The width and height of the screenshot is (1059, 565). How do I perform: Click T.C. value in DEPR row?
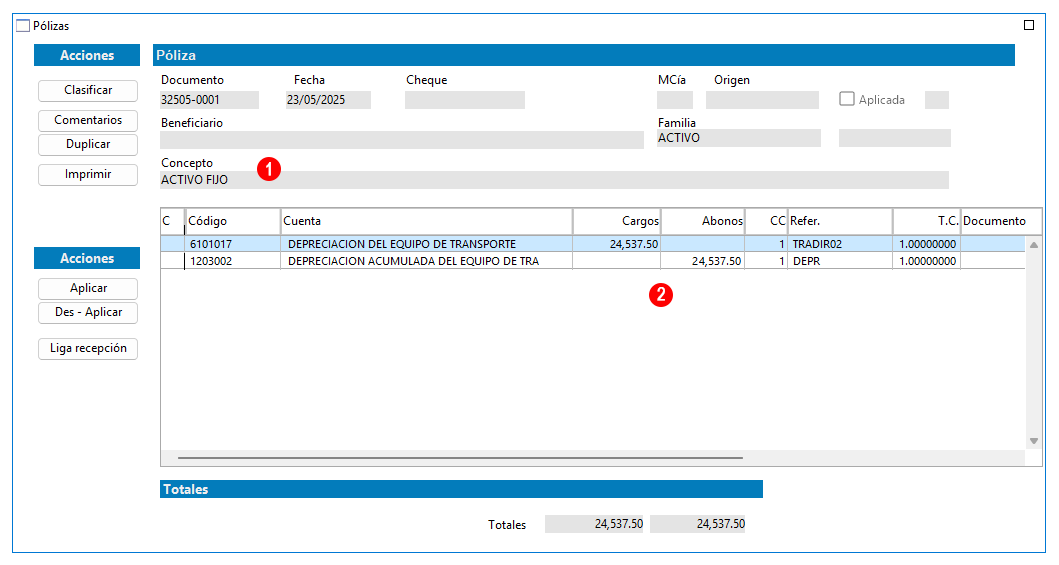tap(927, 261)
